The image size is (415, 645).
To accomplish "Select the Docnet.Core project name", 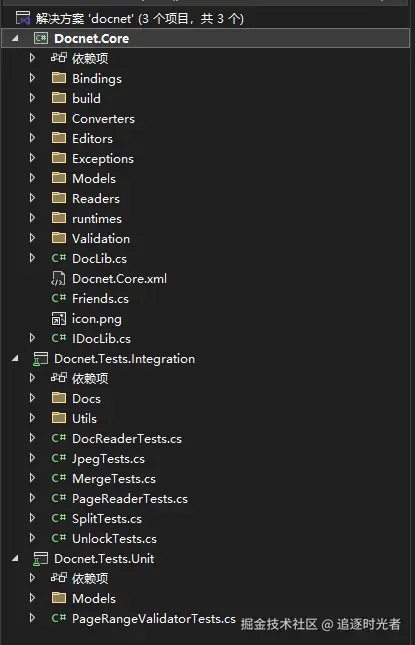I will point(92,38).
